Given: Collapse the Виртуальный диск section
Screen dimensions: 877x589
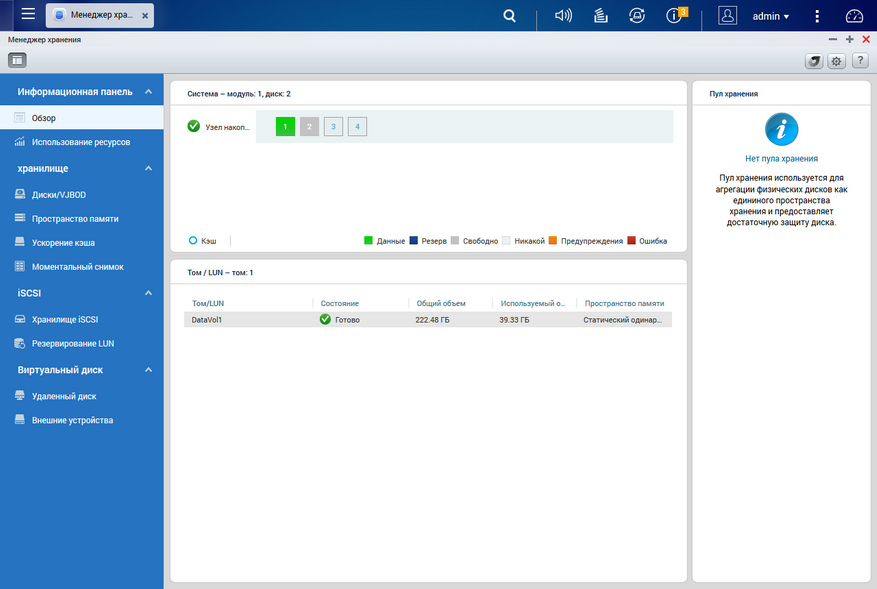Looking at the screenshot, I should (x=148, y=369).
